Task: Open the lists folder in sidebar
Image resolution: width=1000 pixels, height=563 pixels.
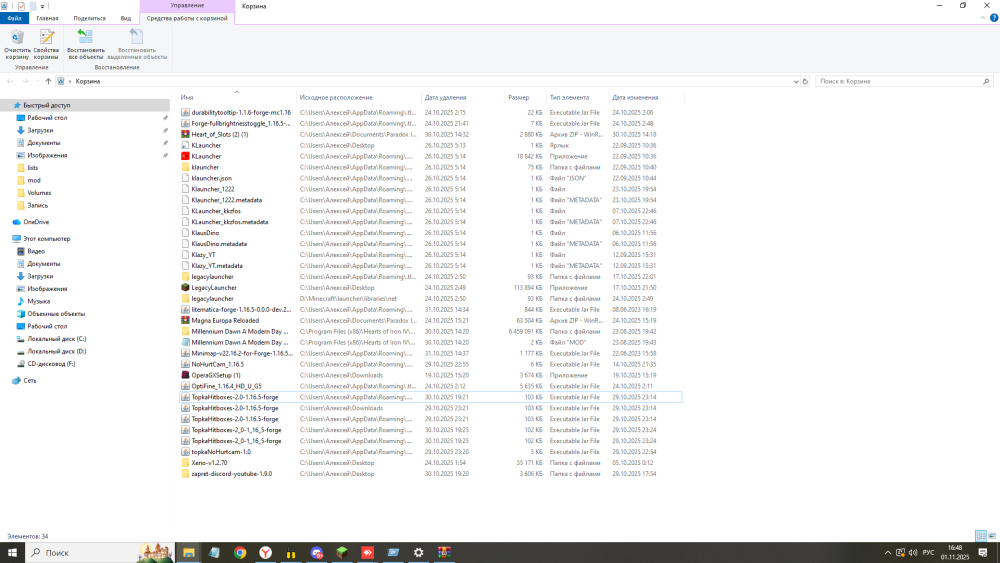Action: tap(33, 168)
